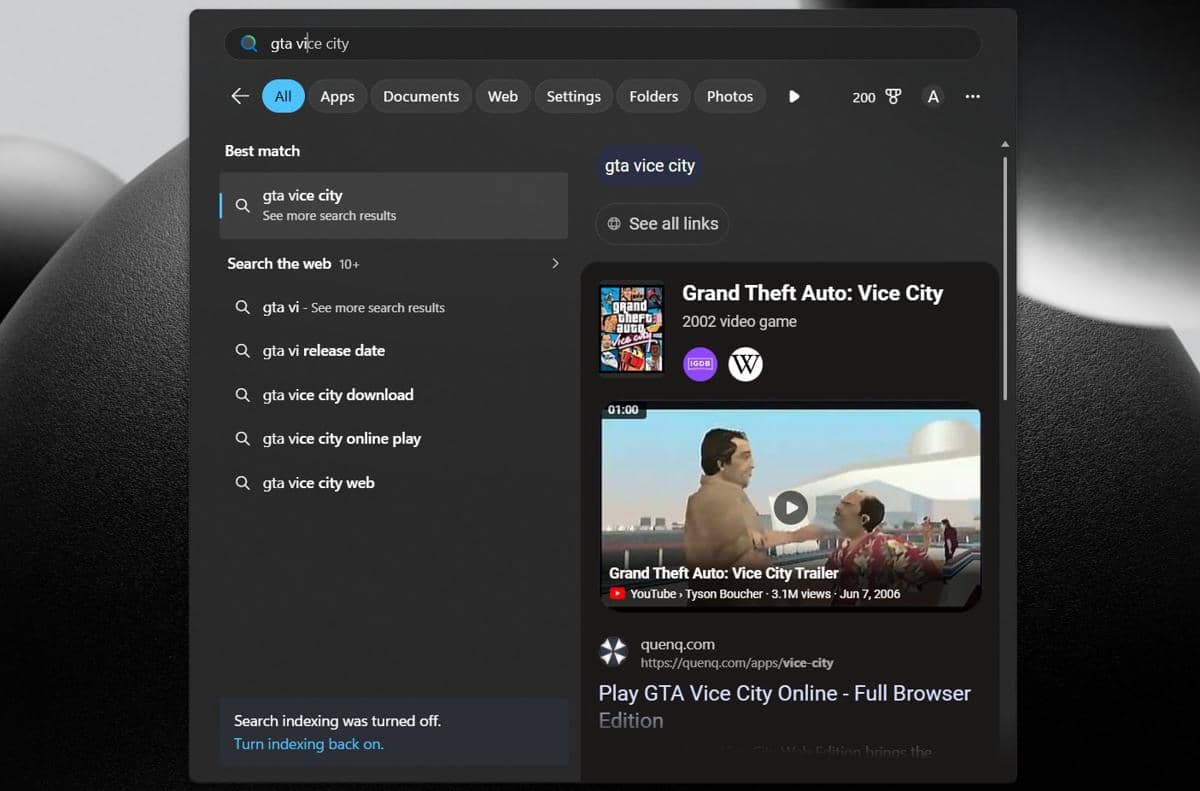Screen dimensions: 1200x791
Task: Click the See all links button
Action: pos(662,224)
